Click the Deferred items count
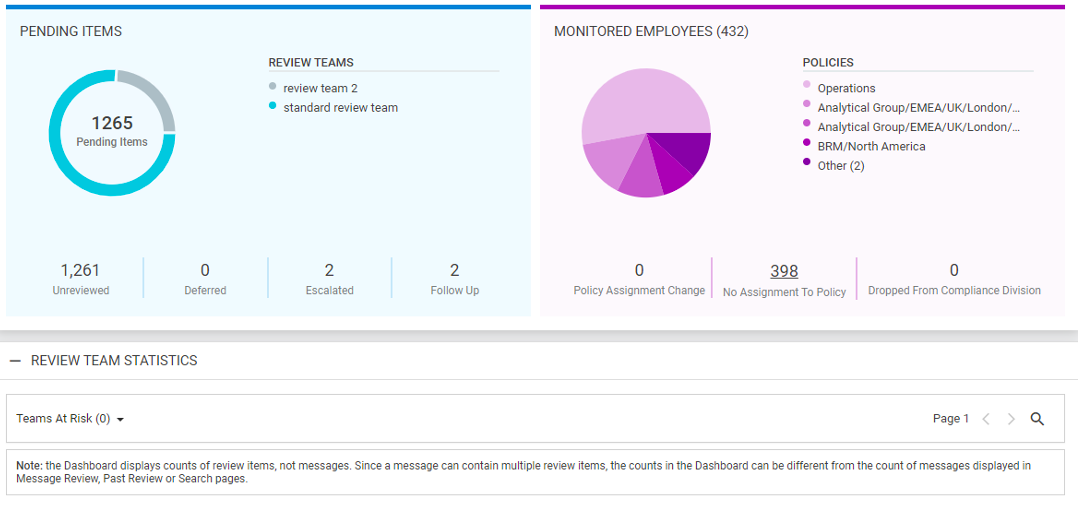This screenshot has width=1079, height=507. (x=205, y=270)
